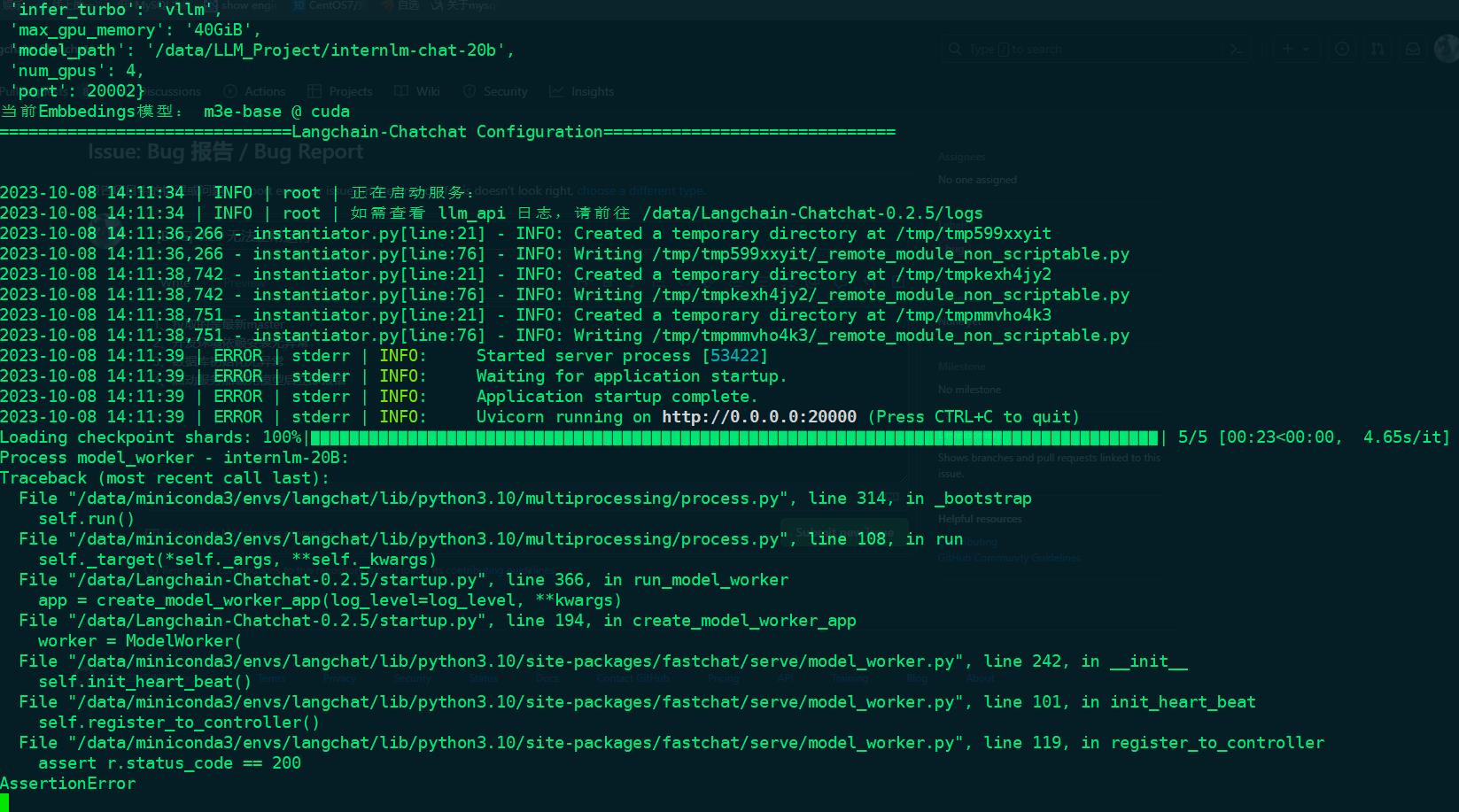Click the Wiki book icon

coord(399,91)
